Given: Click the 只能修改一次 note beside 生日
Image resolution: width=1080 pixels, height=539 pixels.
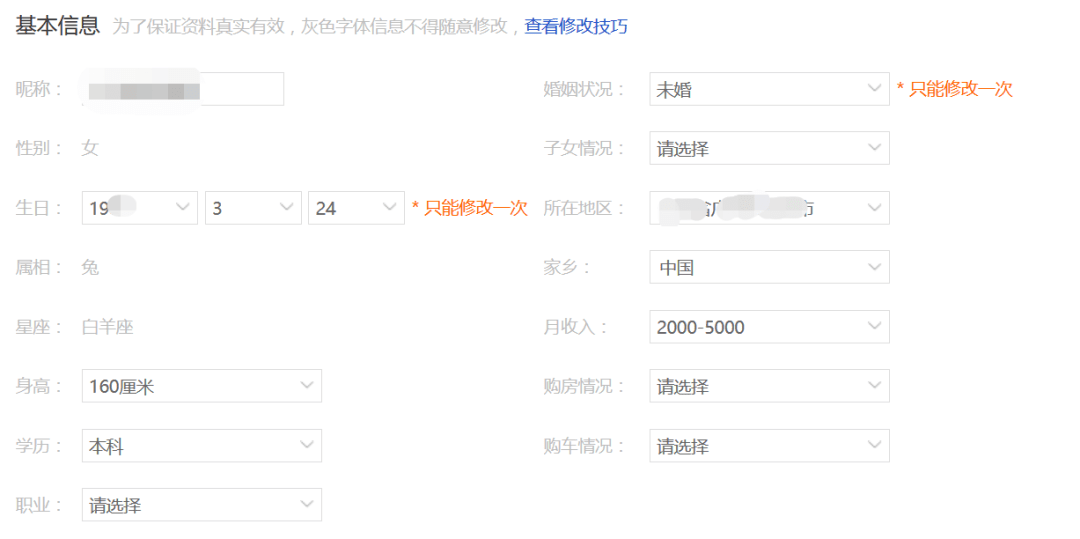Looking at the screenshot, I should (x=470, y=208).
